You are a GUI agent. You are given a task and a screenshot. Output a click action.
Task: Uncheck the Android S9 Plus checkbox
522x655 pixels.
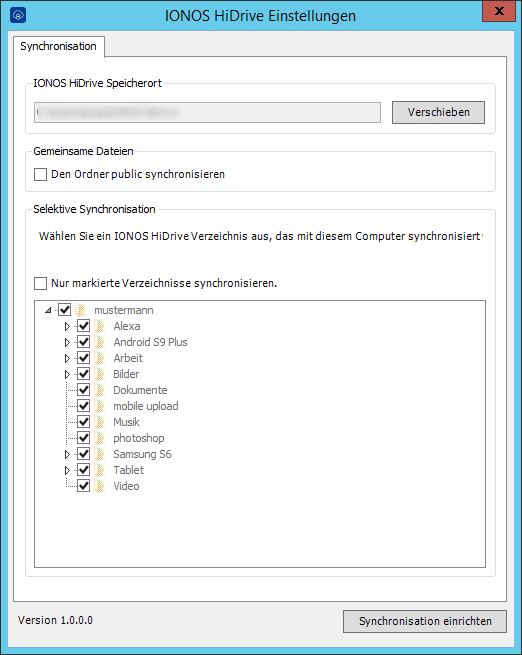[x=84, y=342]
